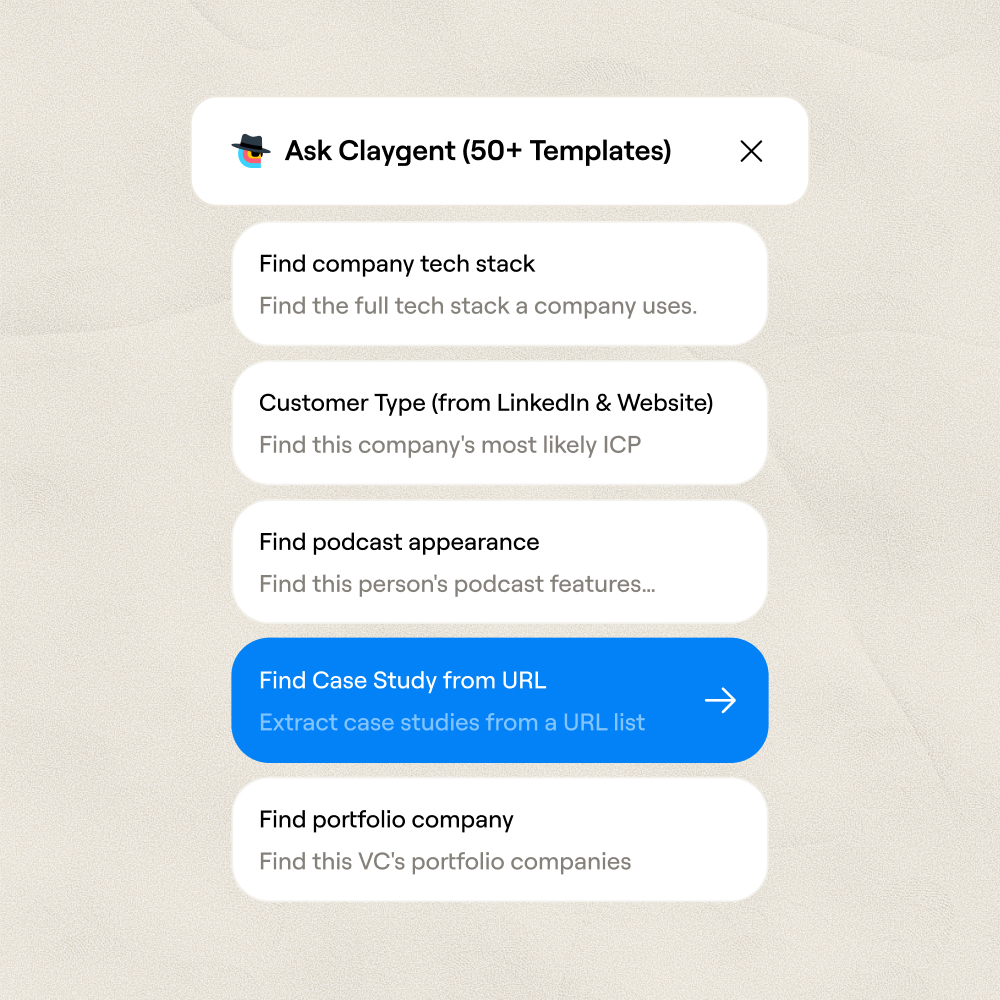Click the '50+ Templates' text in header

pyautogui.click(x=566, y=152)
